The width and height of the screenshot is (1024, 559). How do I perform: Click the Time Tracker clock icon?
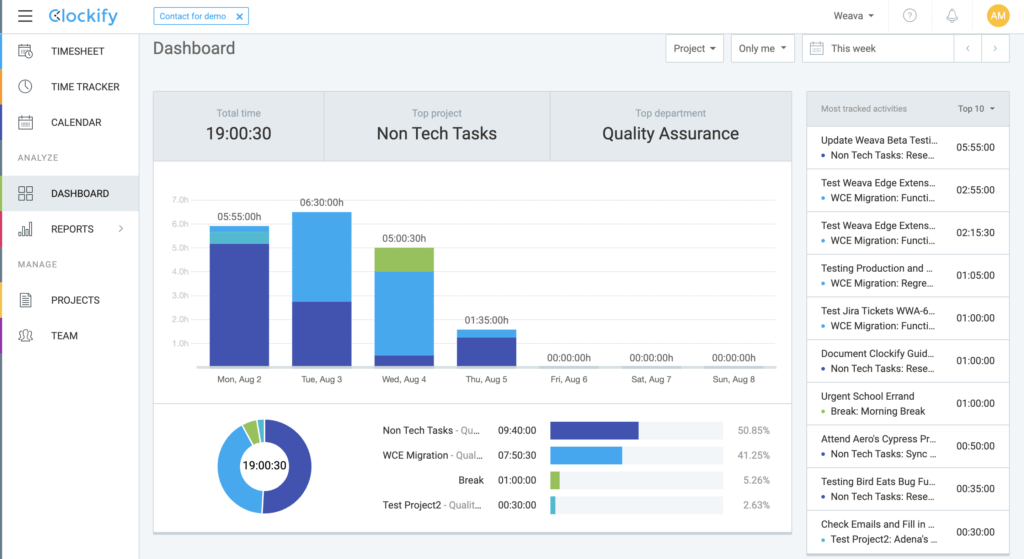coord(25,86)
